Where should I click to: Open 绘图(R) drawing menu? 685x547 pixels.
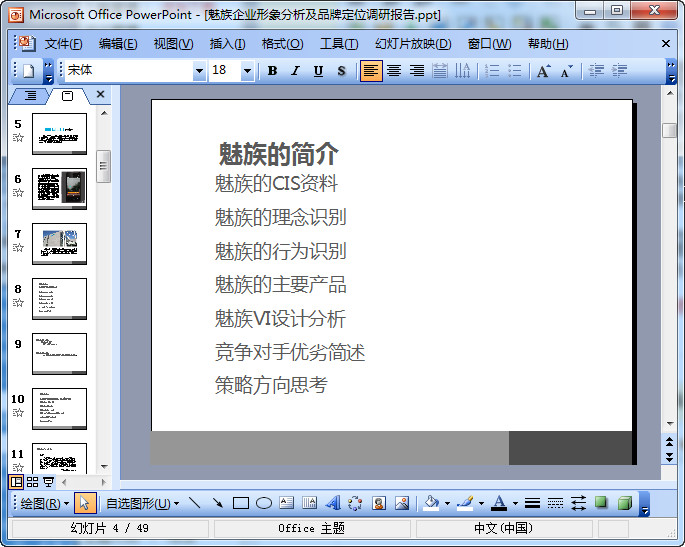click(x=45, y=504)
